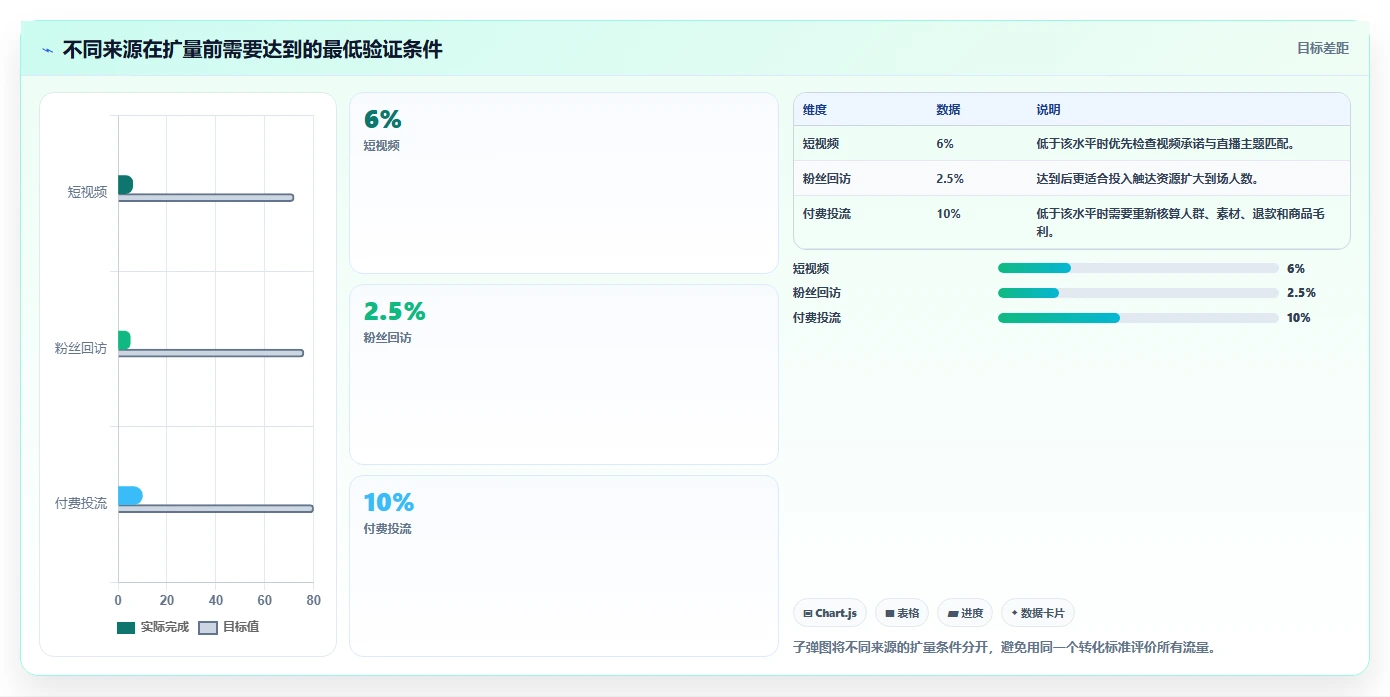Click the 粉丝回访 progress bar
This screenshot has width=1390, height=697.
1138,293
